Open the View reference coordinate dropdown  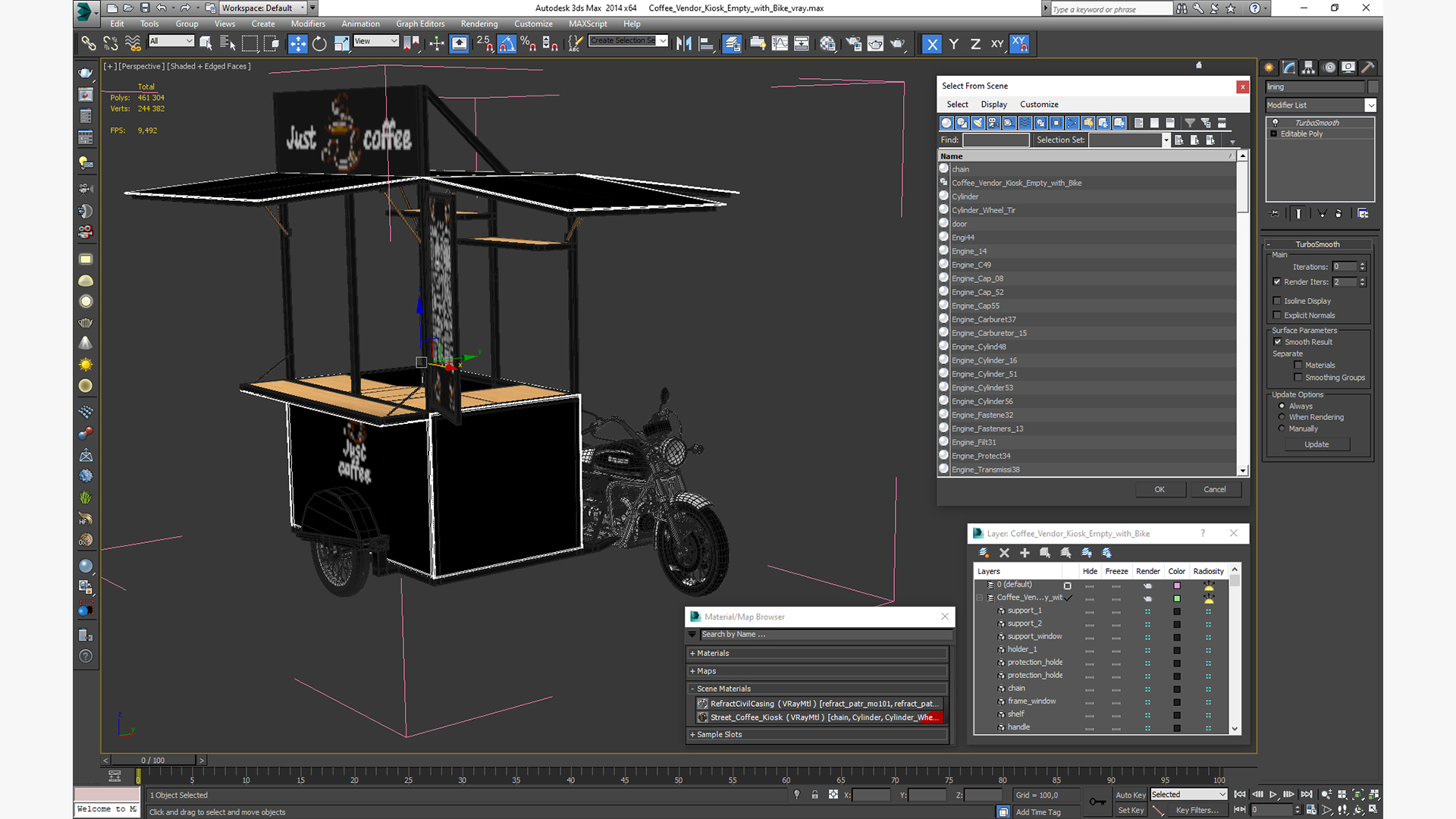point(376,41)
